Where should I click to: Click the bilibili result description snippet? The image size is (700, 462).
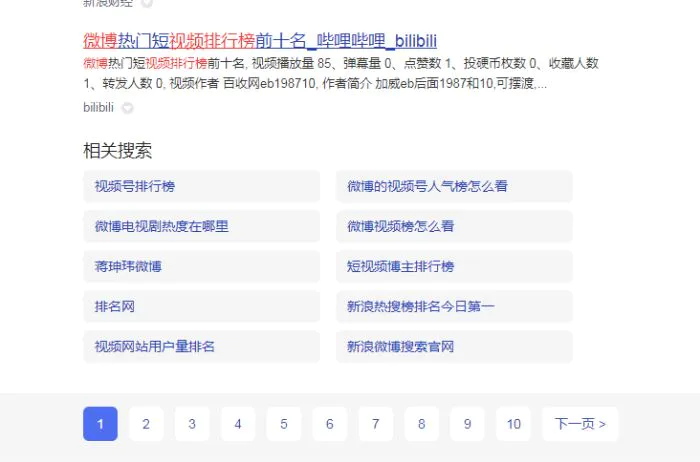[341, 73]
